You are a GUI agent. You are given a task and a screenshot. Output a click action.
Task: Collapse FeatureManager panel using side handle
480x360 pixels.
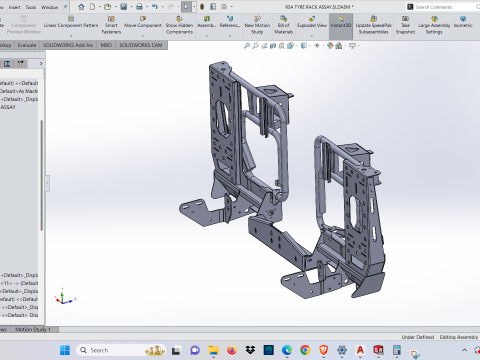pyautogui.click(x=47, y=183)
